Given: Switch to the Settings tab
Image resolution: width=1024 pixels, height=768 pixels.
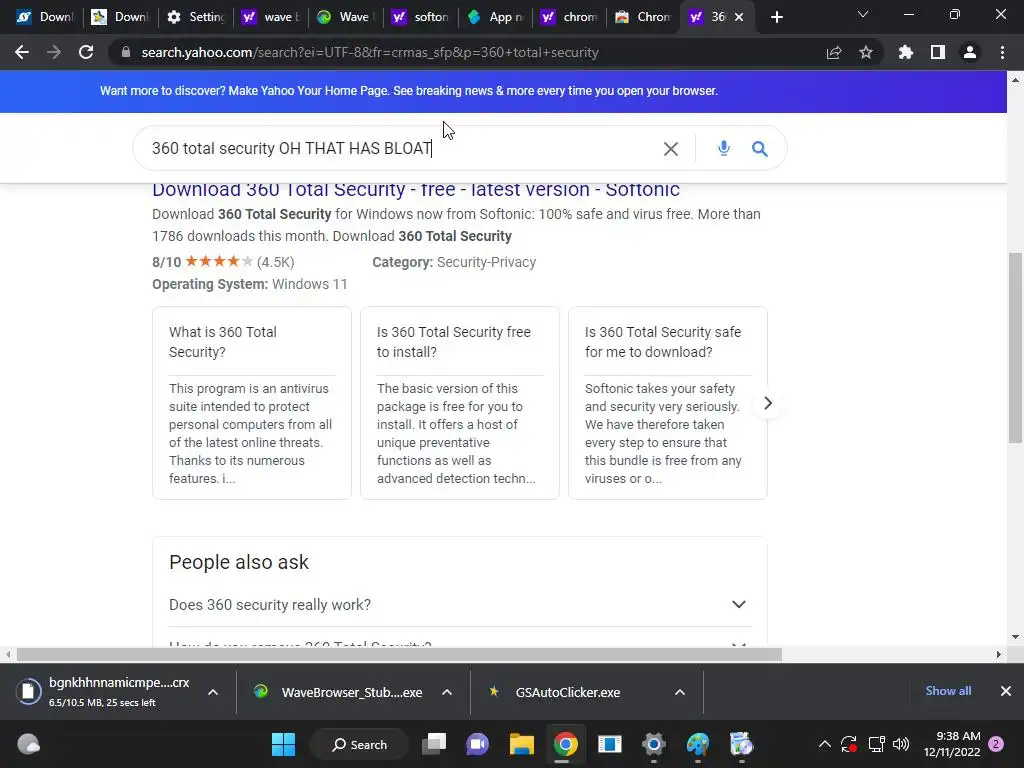Looking at the screenshot, I should point(196,17).
